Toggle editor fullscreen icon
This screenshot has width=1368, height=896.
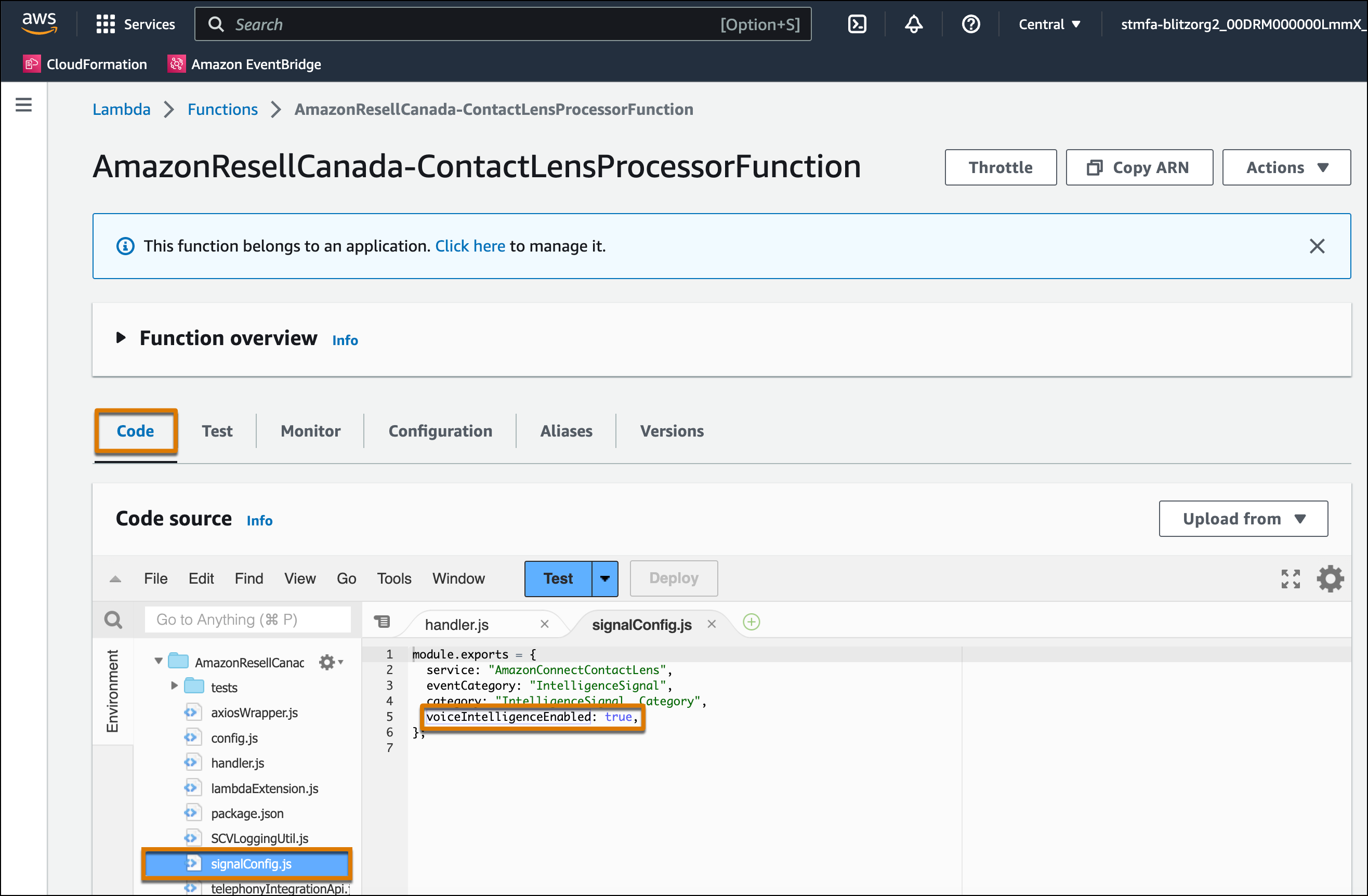(1291, 579)
